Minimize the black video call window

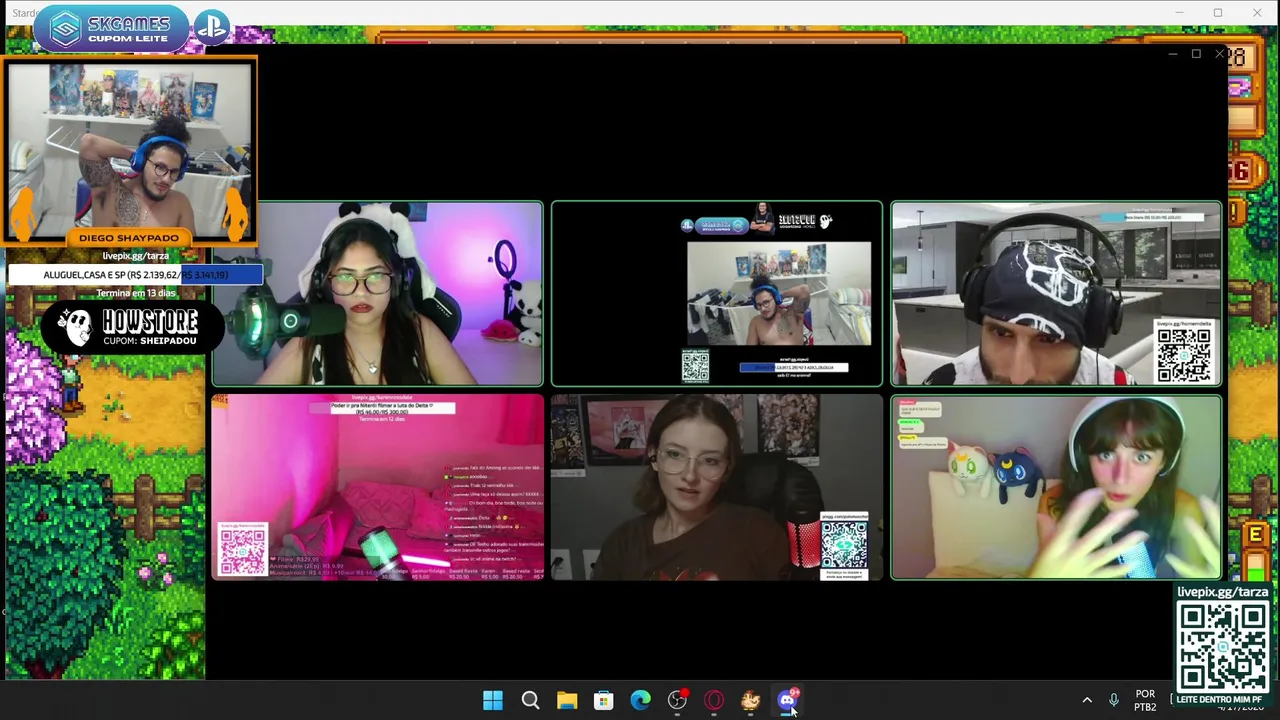[x=1172, y=54]
